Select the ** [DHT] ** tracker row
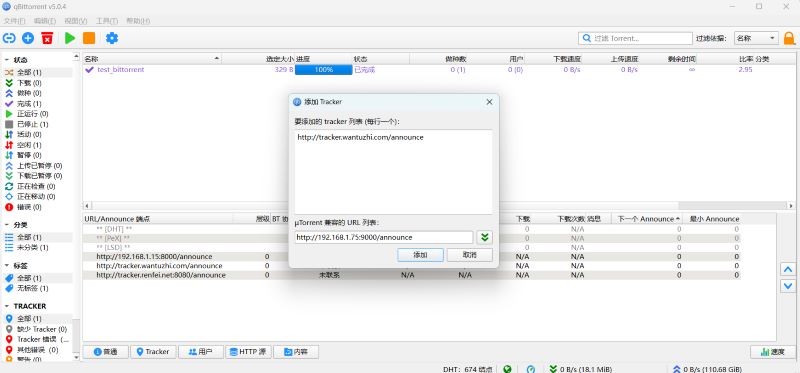 pos(412,229)
